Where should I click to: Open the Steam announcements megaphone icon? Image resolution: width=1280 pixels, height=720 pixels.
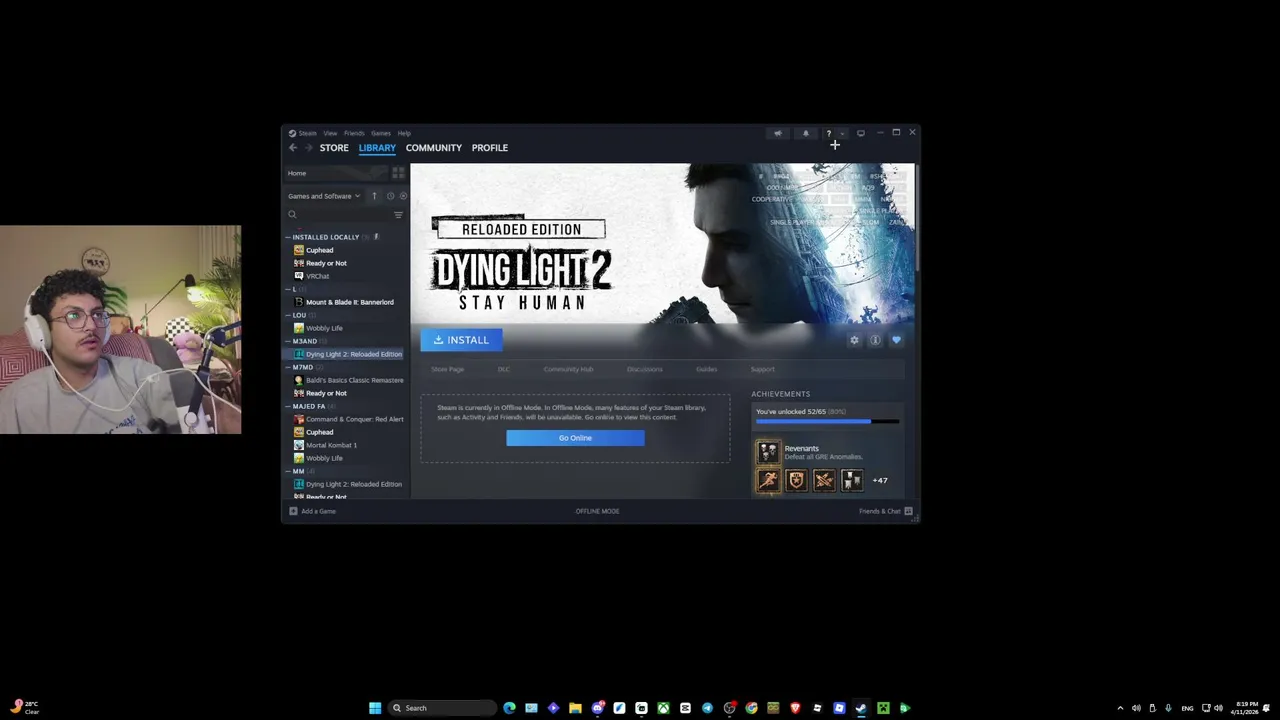click(777, 133)
